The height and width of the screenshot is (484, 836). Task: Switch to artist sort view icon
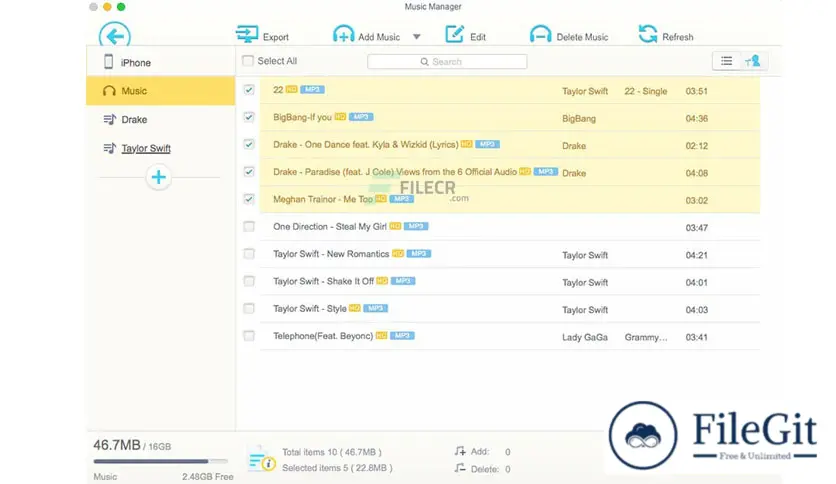click(x=753, y=61)
